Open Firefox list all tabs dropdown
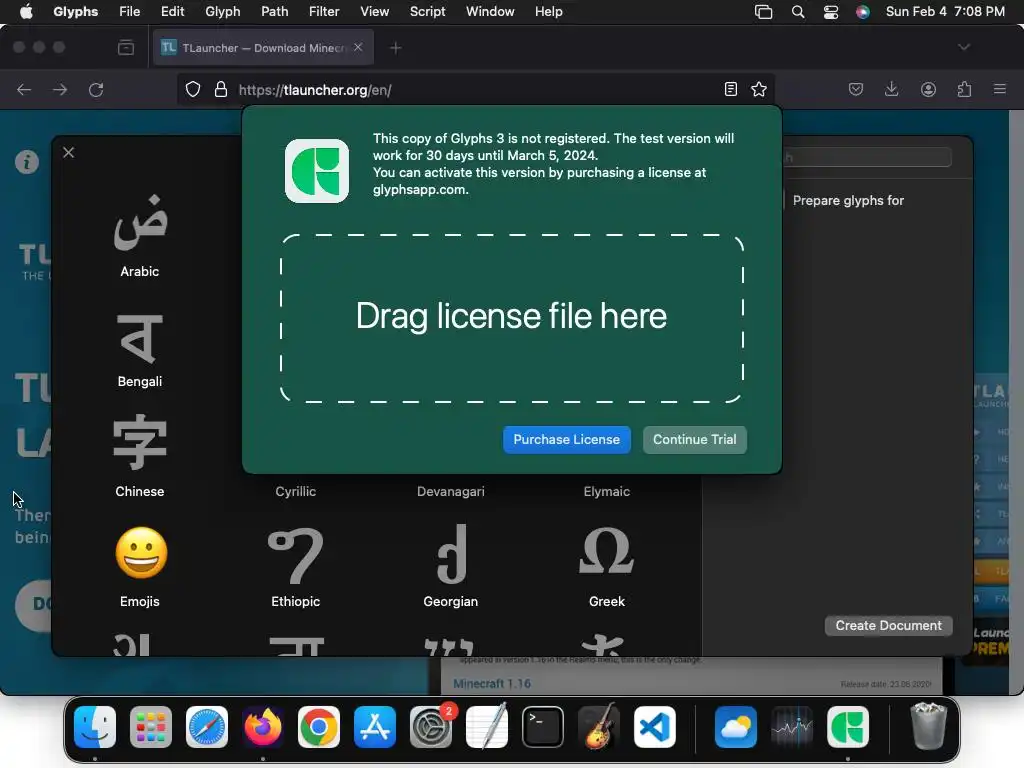Screen dimensions: 1024x768 point(964,47)
